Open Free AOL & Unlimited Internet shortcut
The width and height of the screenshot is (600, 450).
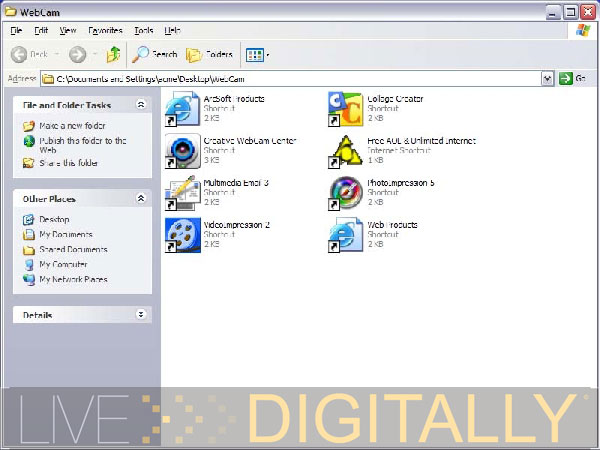[346, 150]
